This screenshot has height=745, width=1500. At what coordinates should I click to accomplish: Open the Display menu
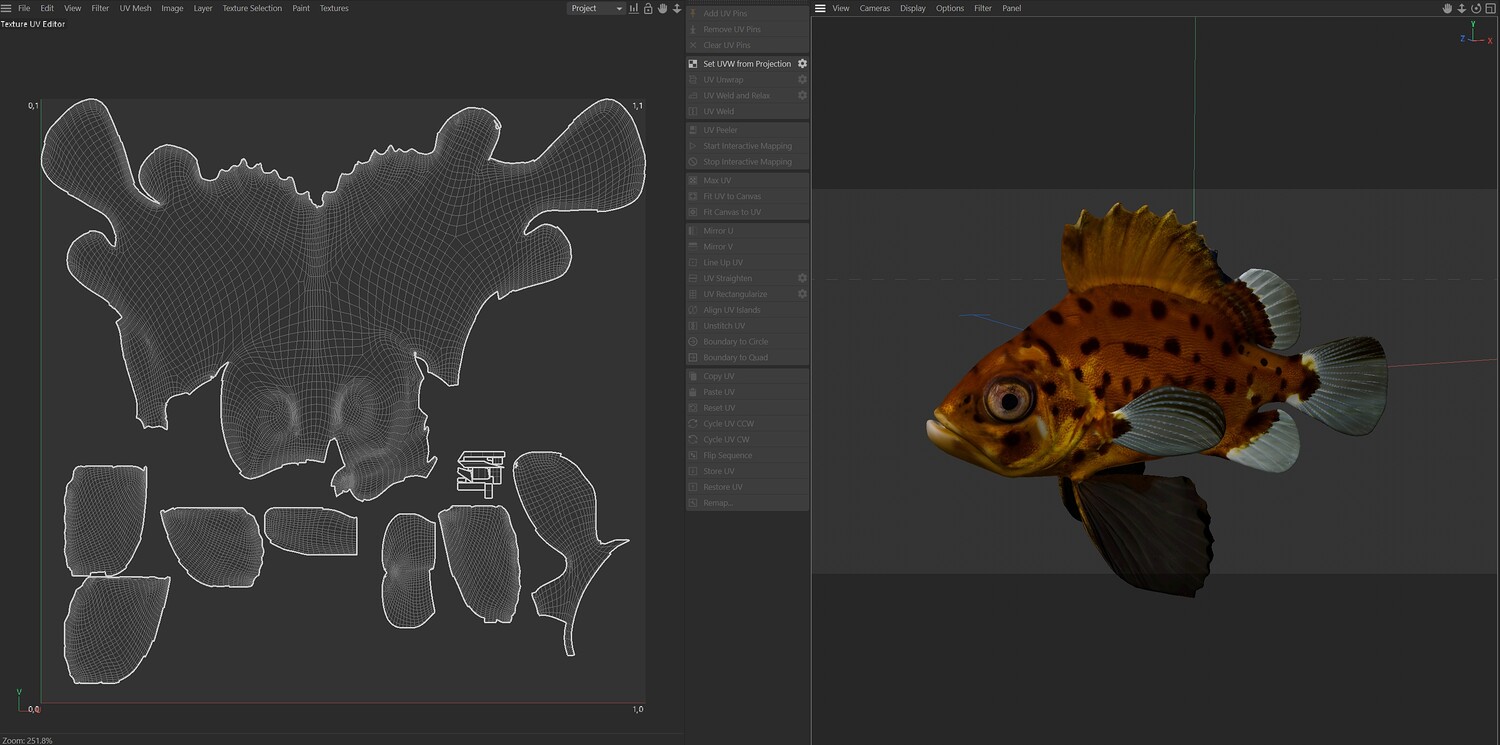click(913, 8)
